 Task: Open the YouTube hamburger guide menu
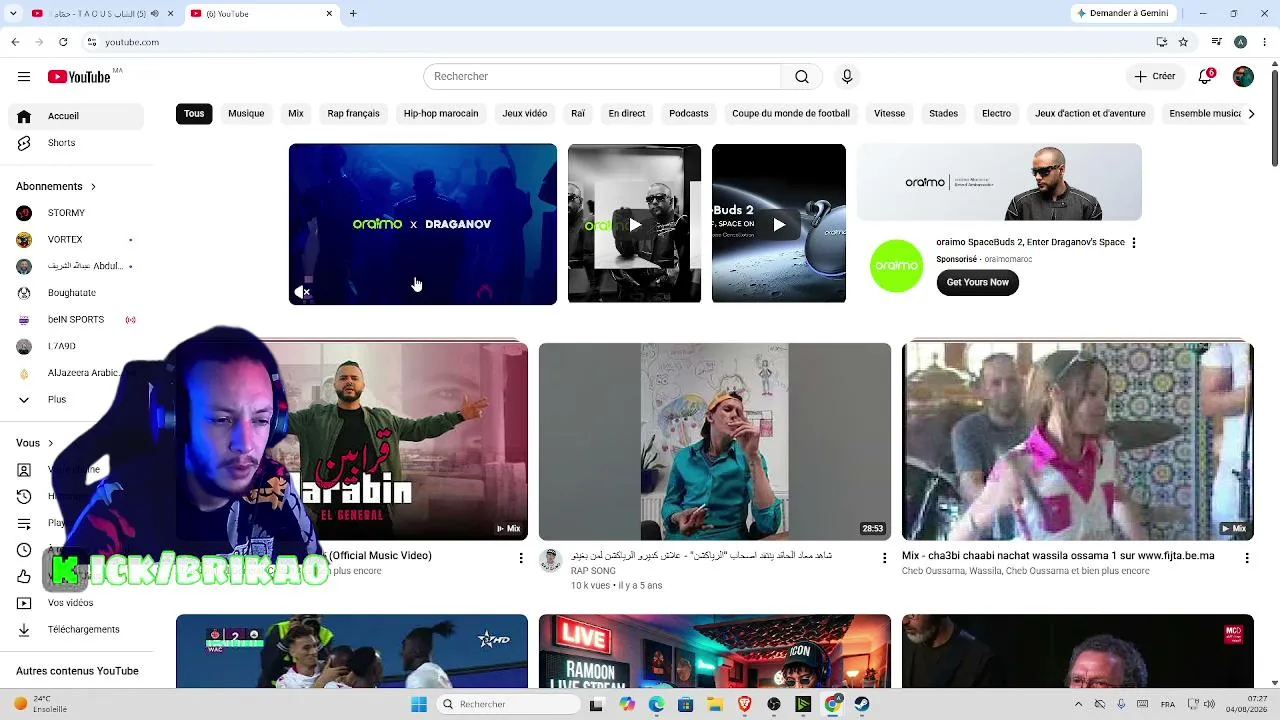tap(24, 77)
